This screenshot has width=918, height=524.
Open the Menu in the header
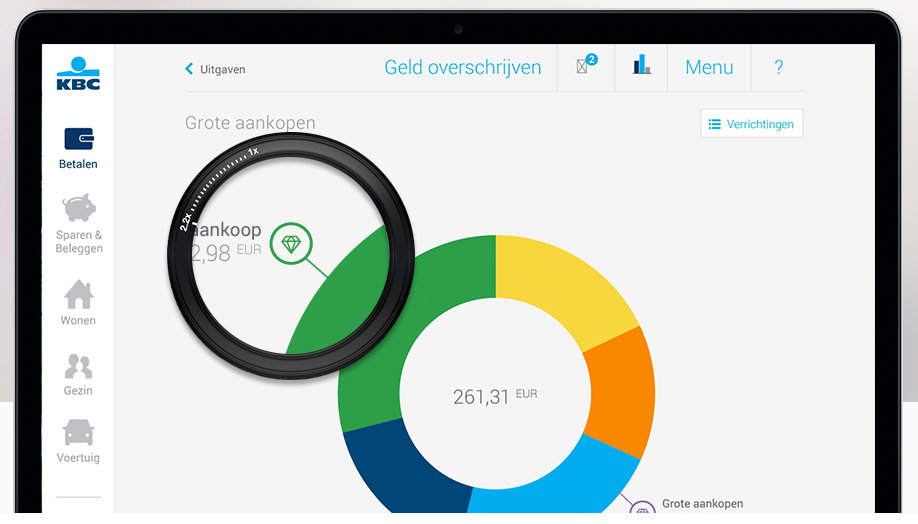(x=709, y=68)
